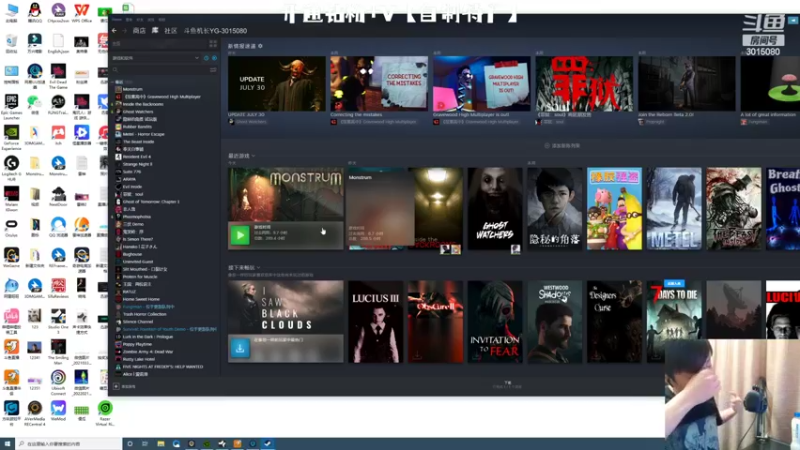The height and width of the screenshot is (450, 800).
Task: Open the 商店 store tab
Action: click(139, 31)
